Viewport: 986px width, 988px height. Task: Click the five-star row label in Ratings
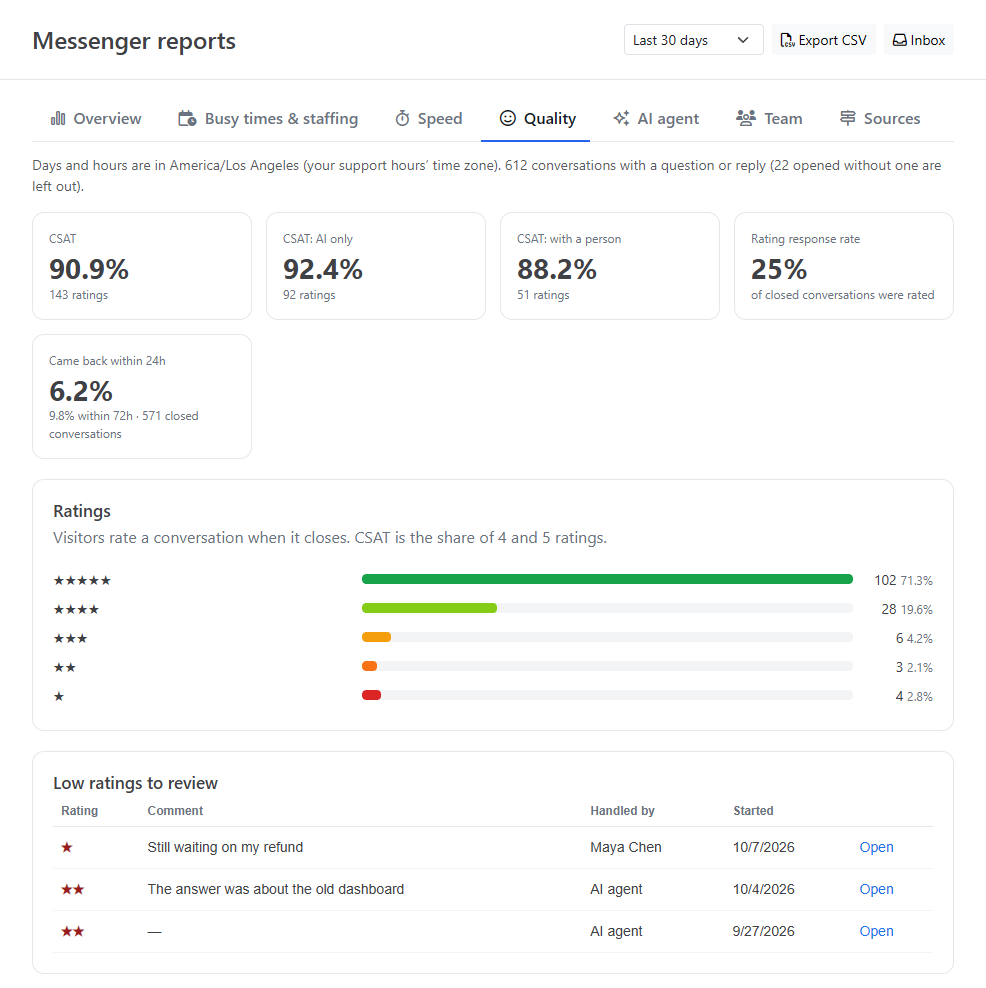(x=82, y=580)
